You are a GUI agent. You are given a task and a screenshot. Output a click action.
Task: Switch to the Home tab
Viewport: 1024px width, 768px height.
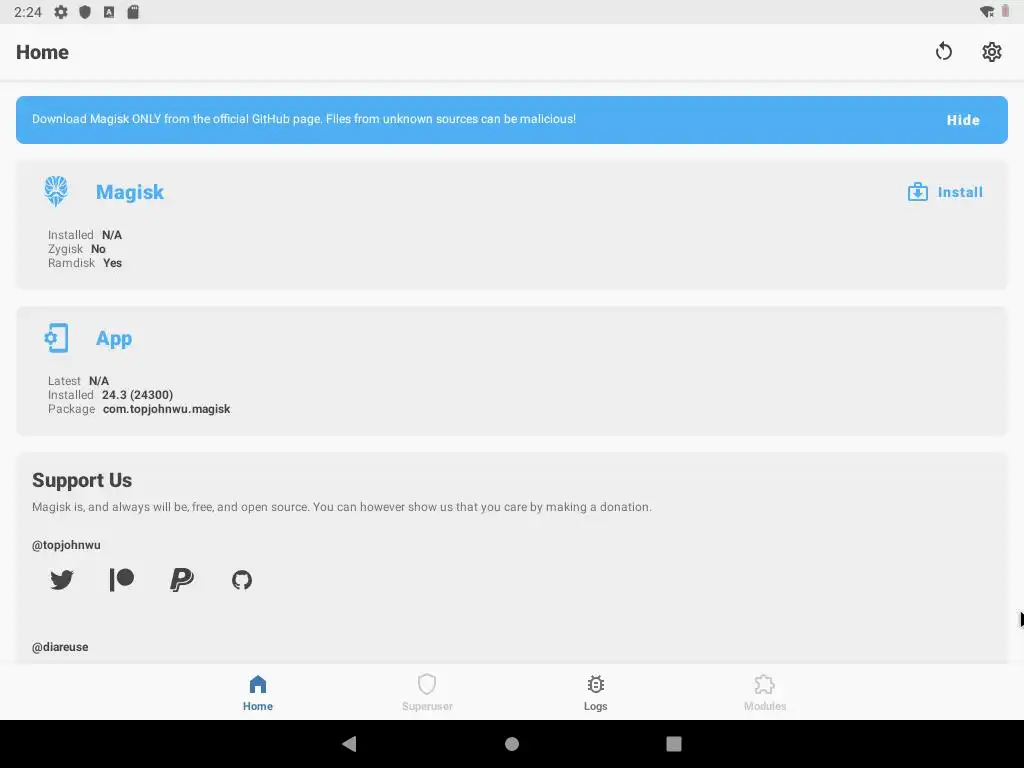coord(258,693)
